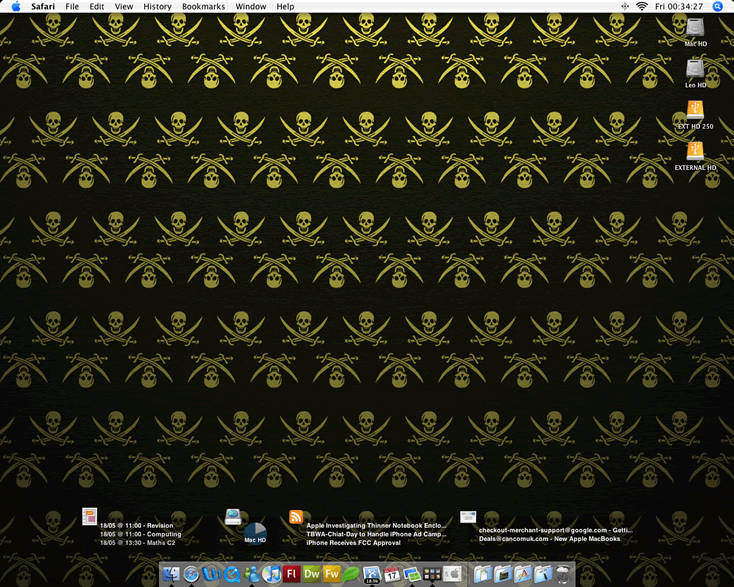Click the calendar events page icon
The width and height of the screenshot is (734, 587).
click(89, 516)
